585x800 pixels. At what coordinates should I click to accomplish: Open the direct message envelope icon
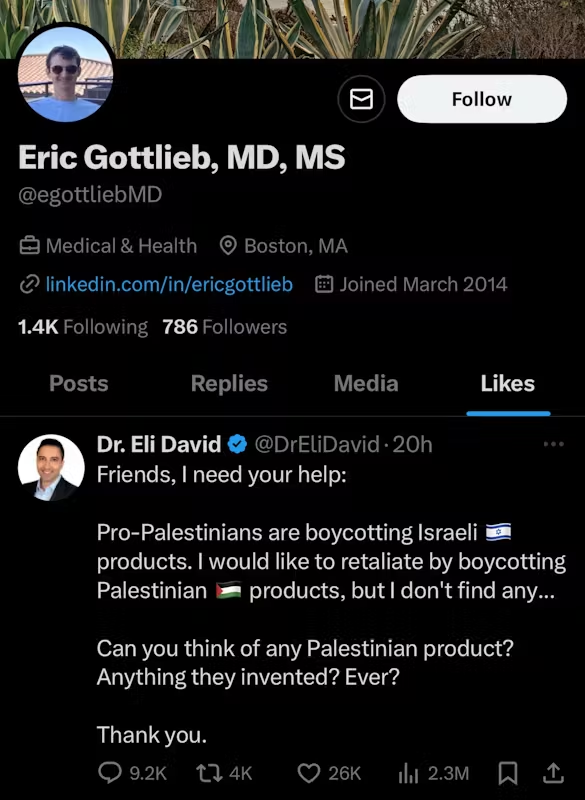362,99
